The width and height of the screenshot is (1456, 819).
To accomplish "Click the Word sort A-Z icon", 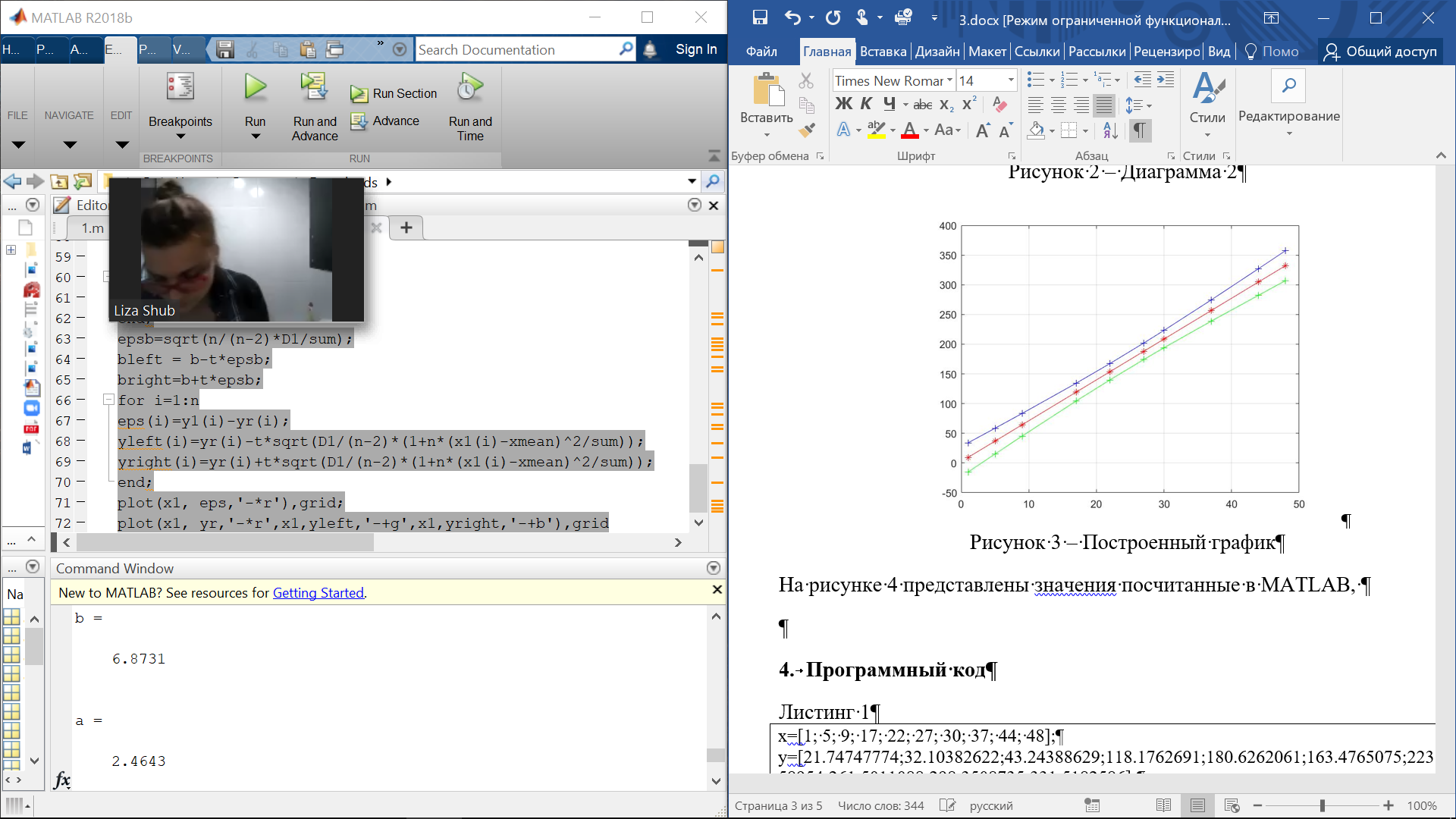I will click(1110, 130).
